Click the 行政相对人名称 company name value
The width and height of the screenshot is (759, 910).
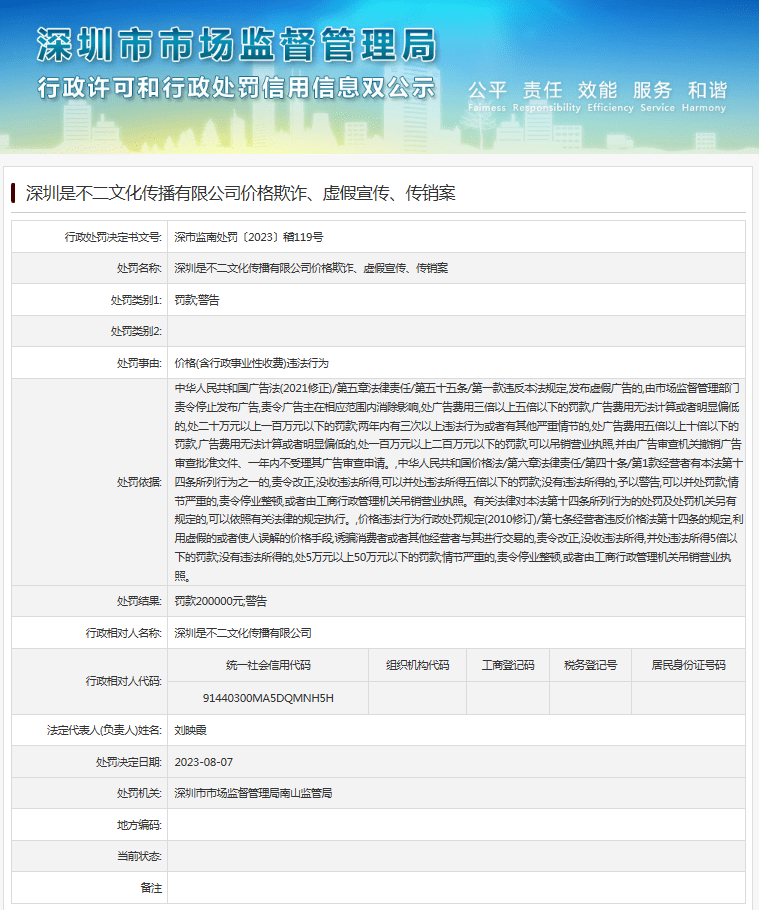coord(243,632)
